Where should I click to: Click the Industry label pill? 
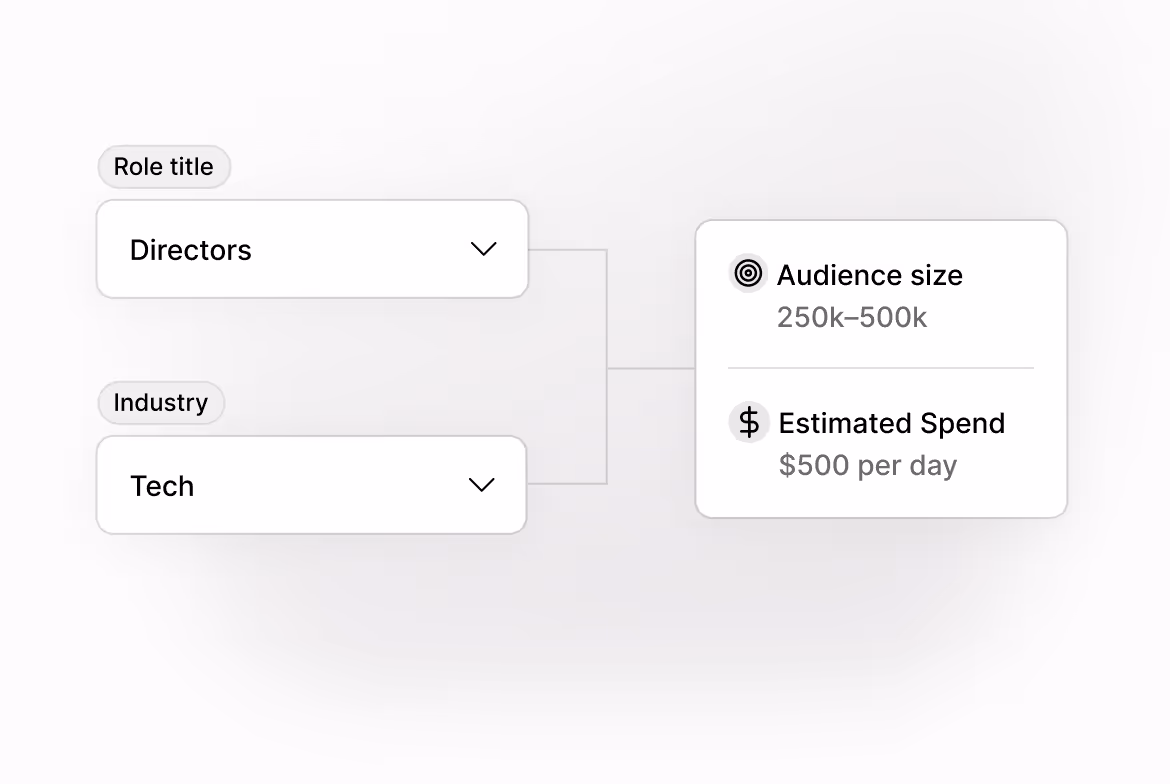[x=161, y=403]
